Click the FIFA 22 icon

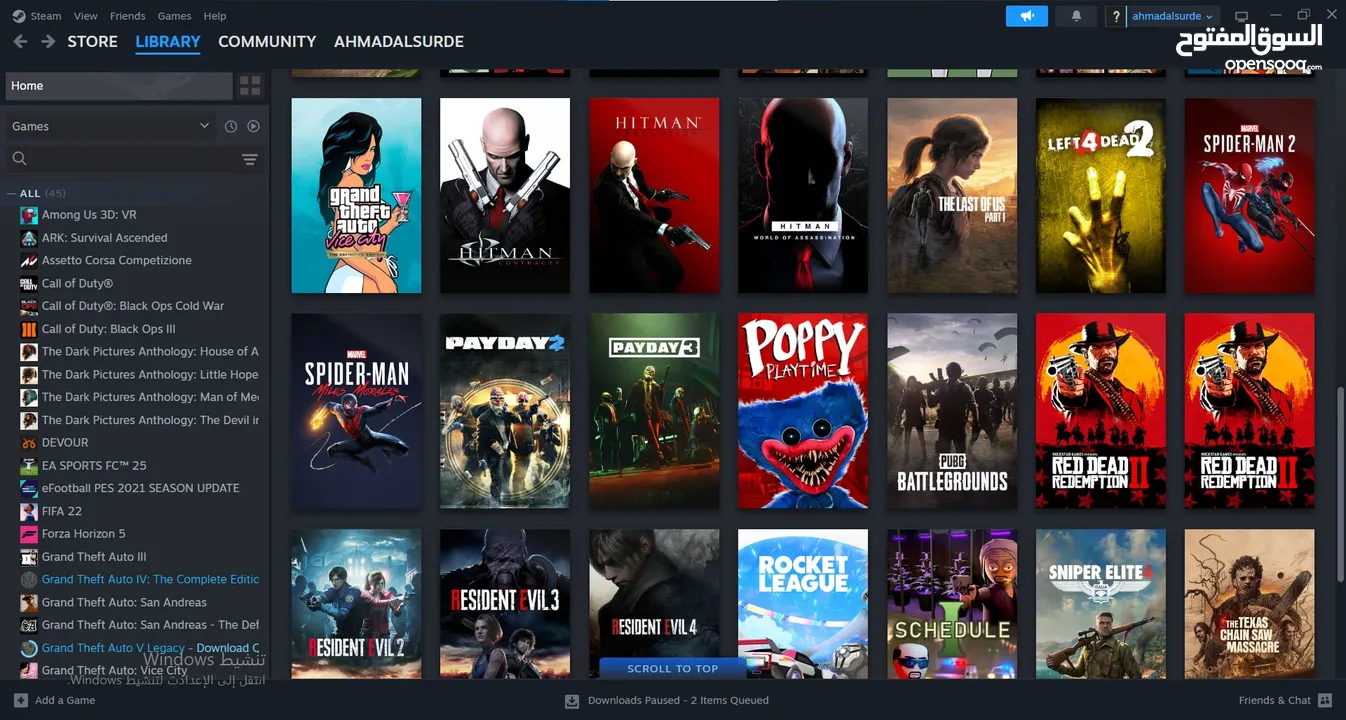(x=29, y=511)
